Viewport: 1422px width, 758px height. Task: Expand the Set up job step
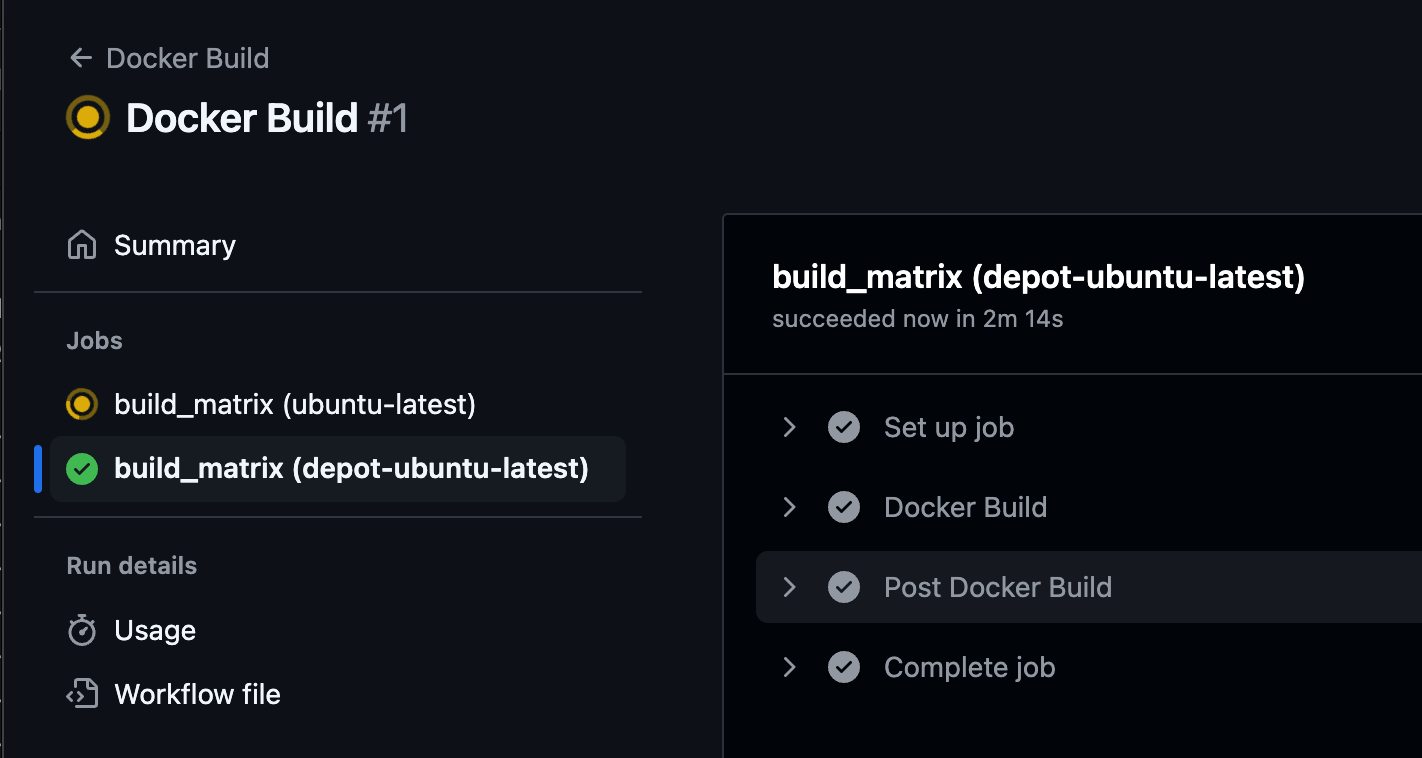point(789,427)
